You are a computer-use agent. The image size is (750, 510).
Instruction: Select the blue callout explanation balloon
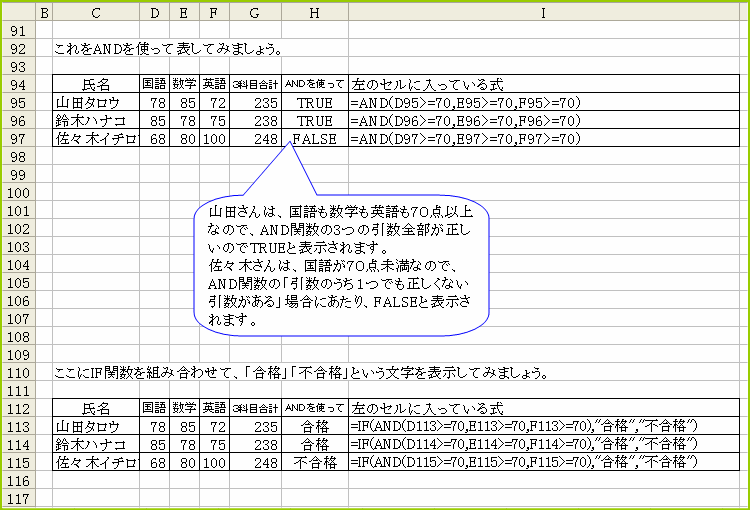pos(342,266)
